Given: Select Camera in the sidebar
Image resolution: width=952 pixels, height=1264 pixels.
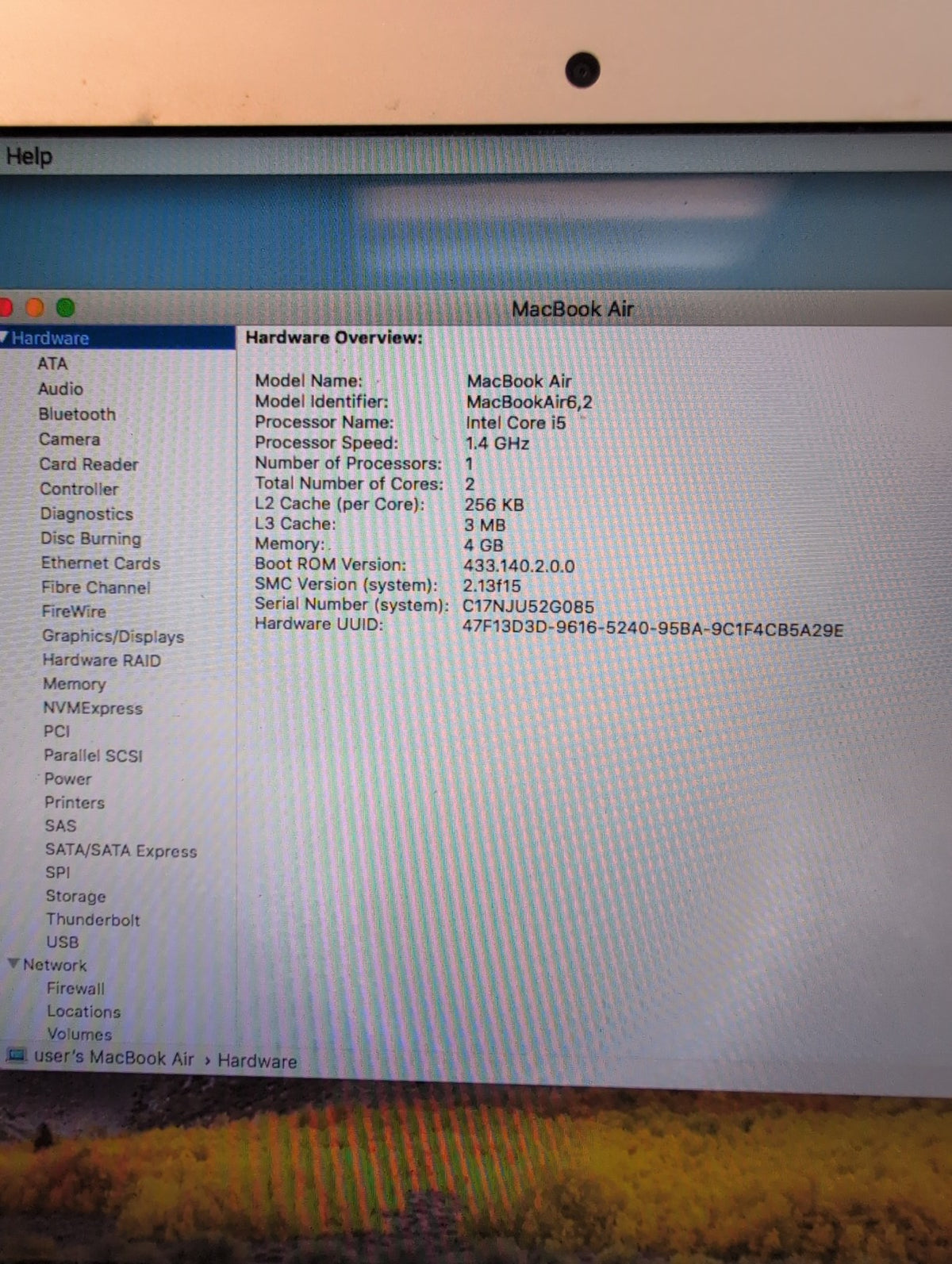Looking at the screenshot, I should tap(69, 440).
